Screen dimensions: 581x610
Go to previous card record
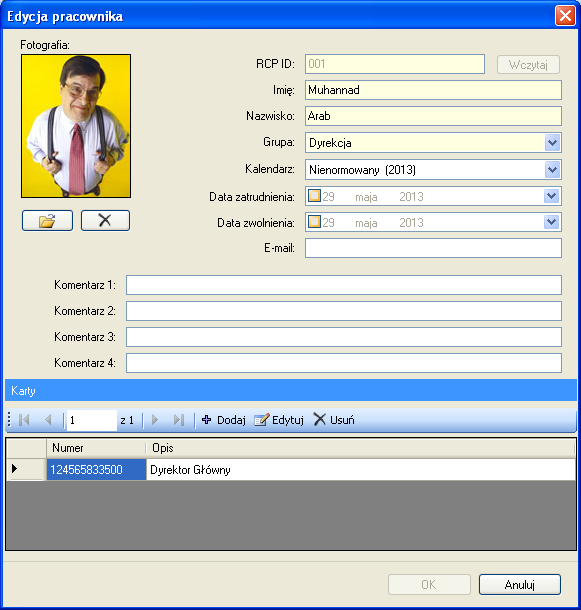(x=48, y=420)
